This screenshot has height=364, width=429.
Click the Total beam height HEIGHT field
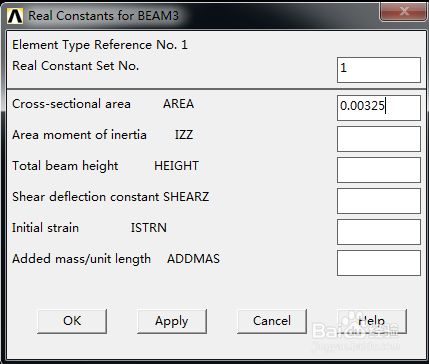[x=379, y=170]
